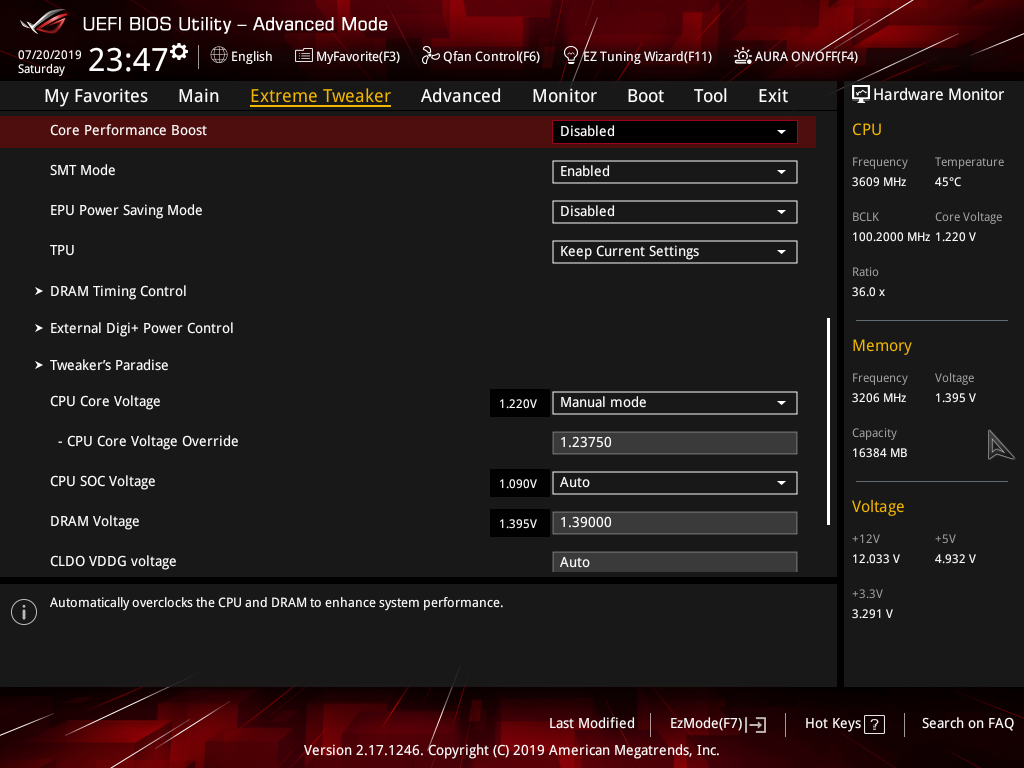Click the info icon beside help text

point(24,612)
